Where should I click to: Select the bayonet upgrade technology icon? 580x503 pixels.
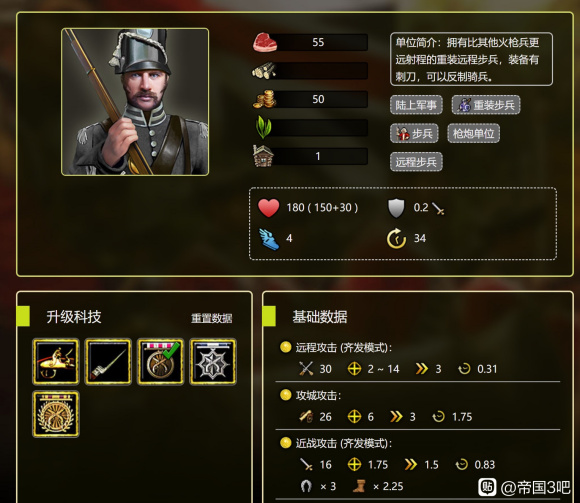(108, 362)
